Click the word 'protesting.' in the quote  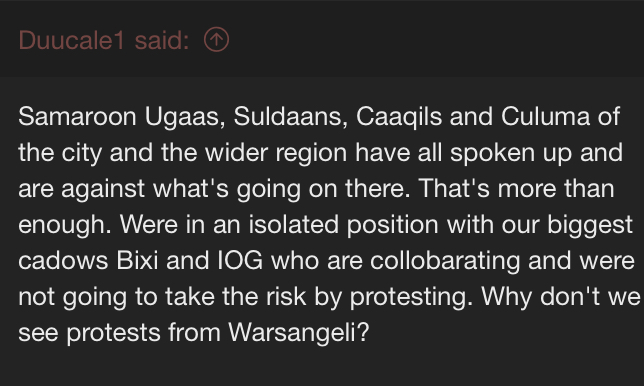pos(412,296)
